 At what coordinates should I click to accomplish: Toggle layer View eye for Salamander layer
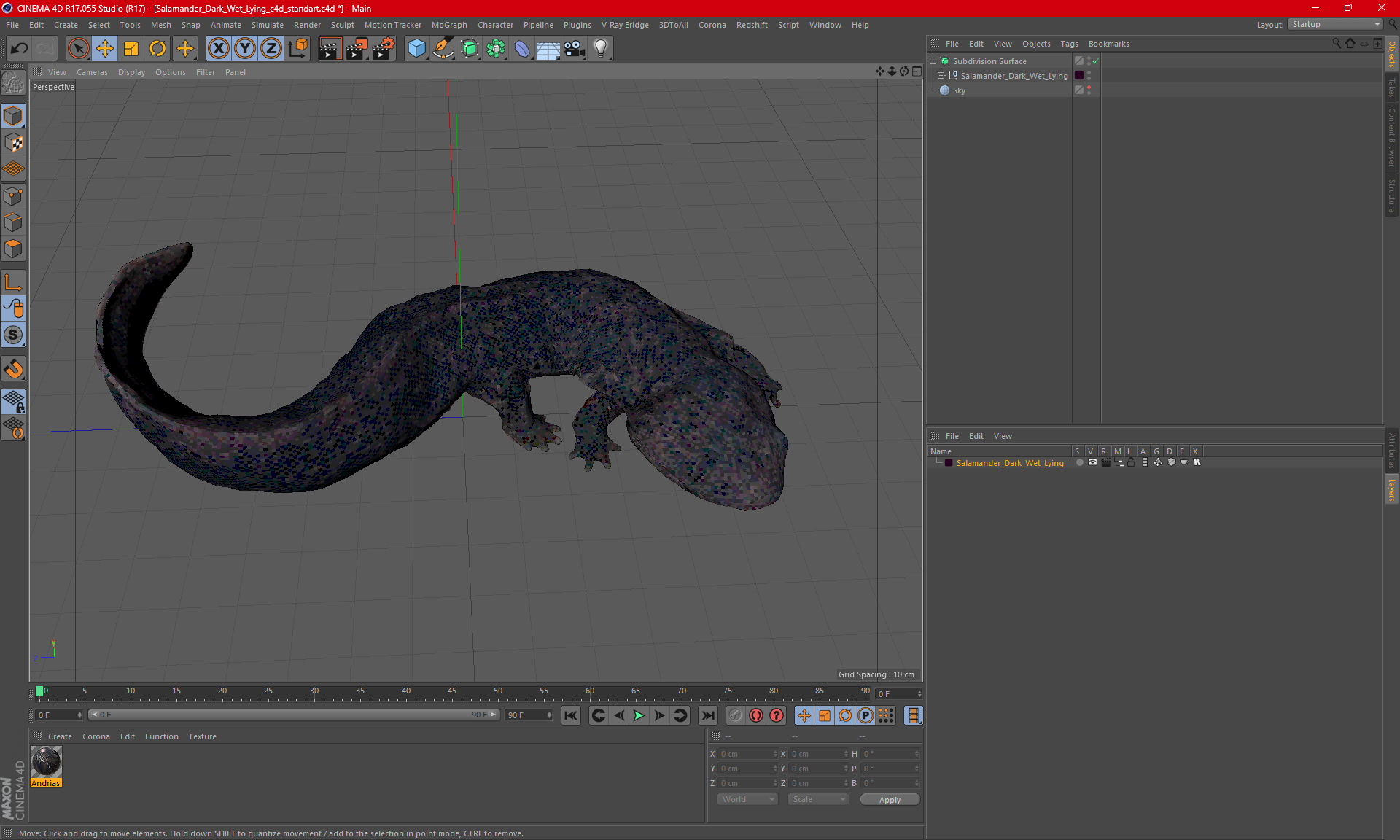pyautogui.click(x=1092, y=462)
